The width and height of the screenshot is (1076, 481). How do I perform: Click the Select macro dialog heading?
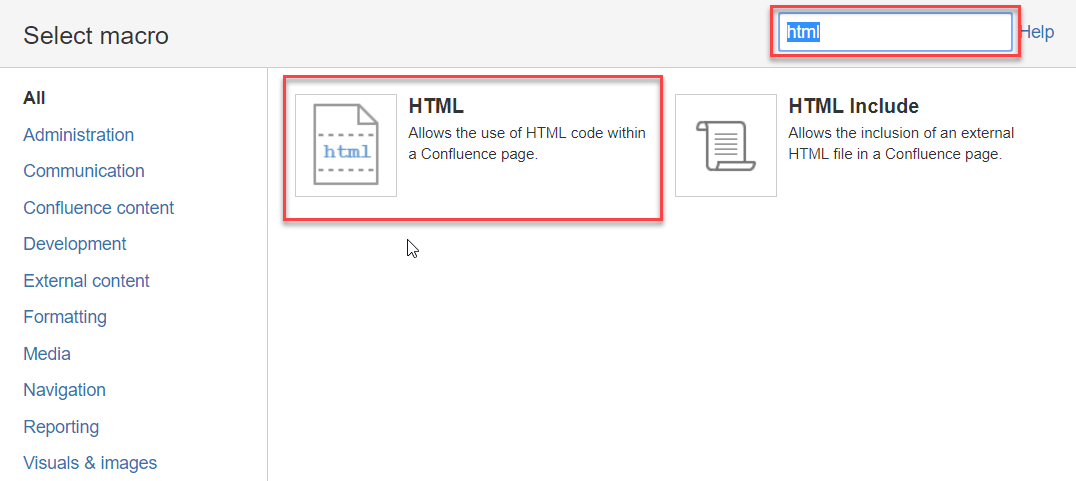click(x=96, y=35)
